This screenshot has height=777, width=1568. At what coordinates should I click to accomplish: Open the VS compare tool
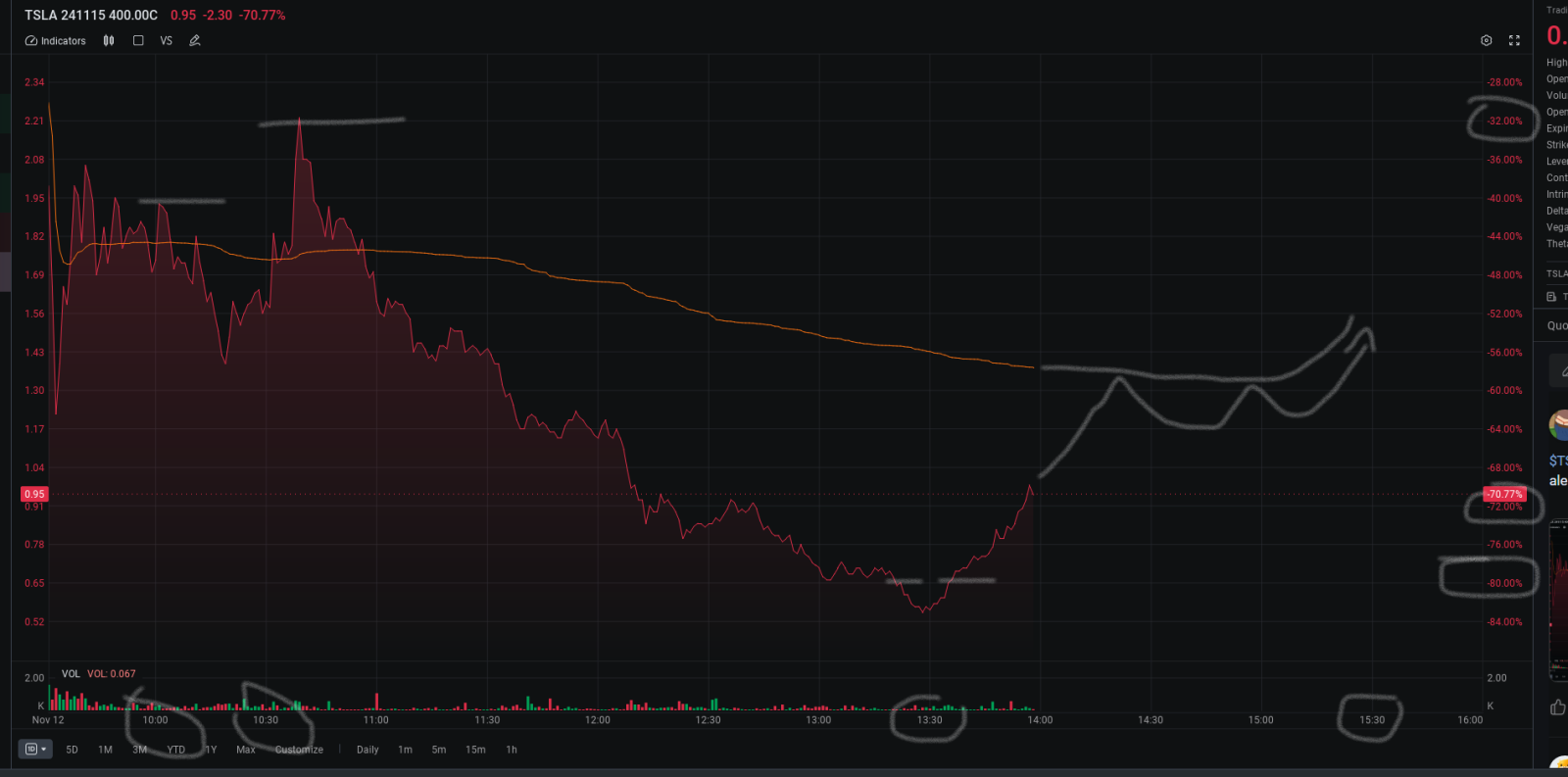tap(166, 41)
